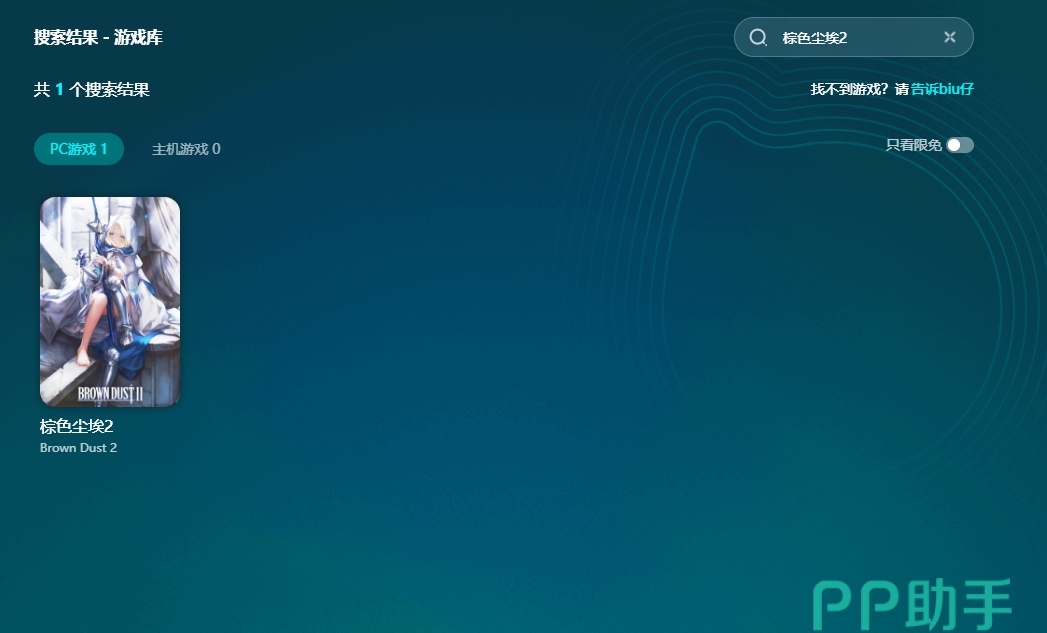
Task: Click the magnifier search icon
Action: [x=758, y=37]
